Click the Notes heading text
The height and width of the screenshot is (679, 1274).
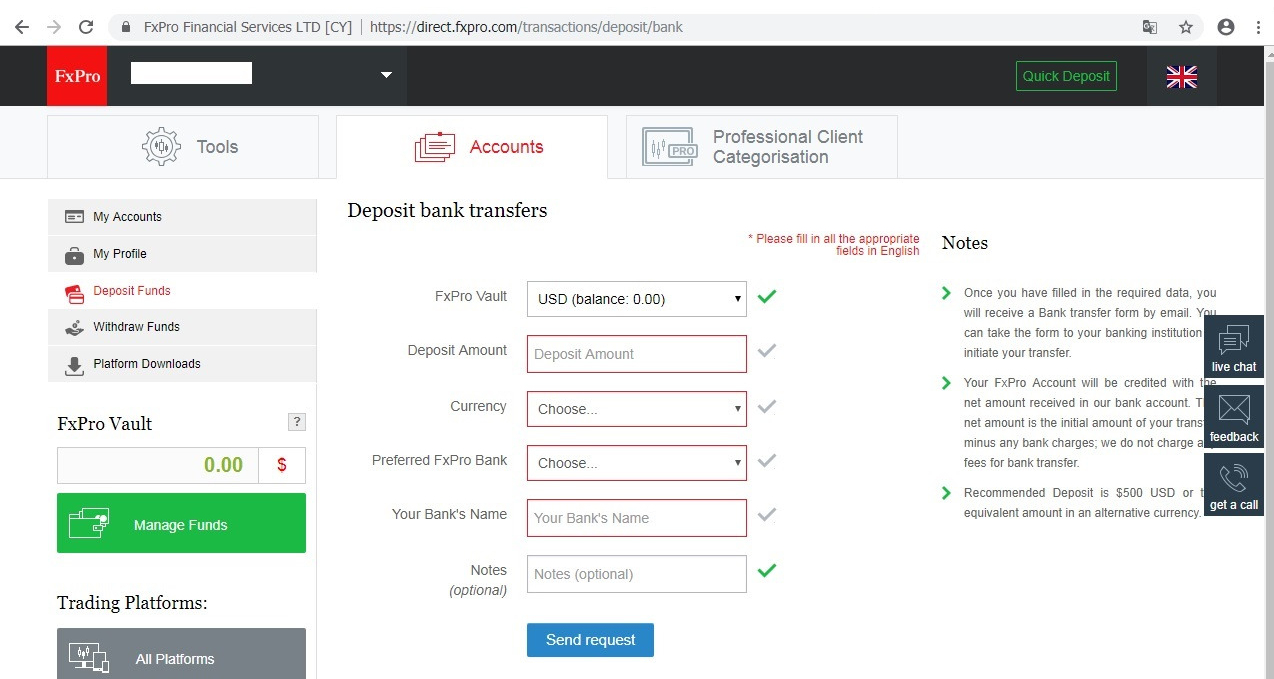pos(965,243)
